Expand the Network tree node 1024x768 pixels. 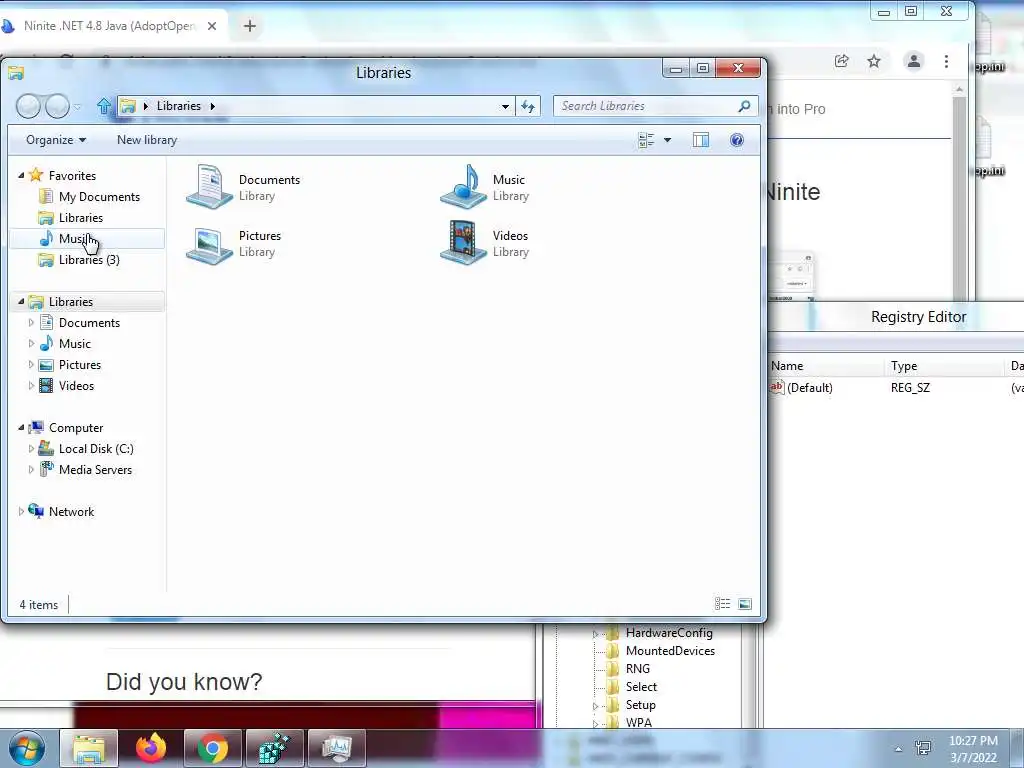click(21, 511)
